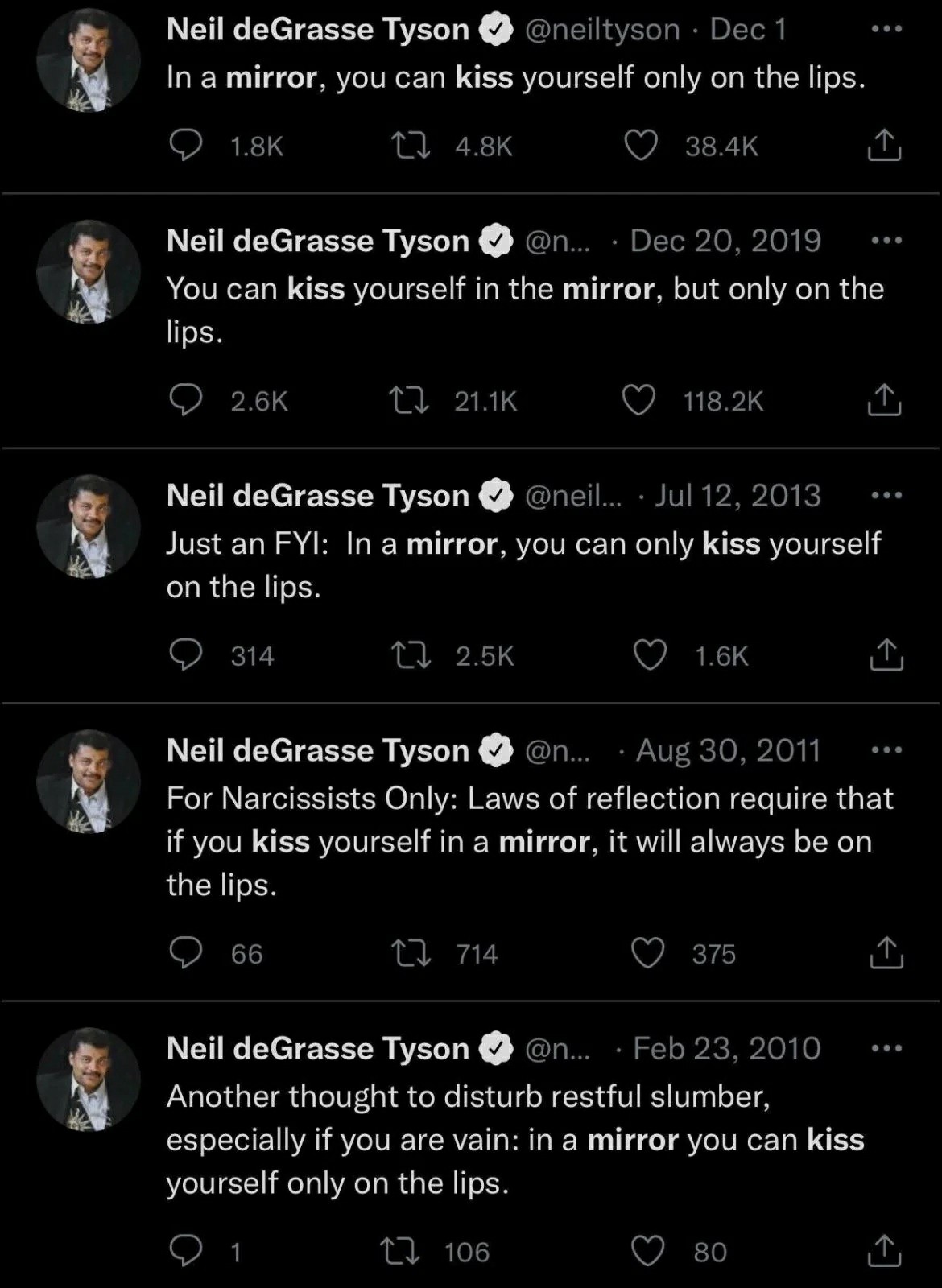The image size is (942, 1288).
Task: Click the Dec 20, 2019 timestamp link
Action: [x=724, y=240]
